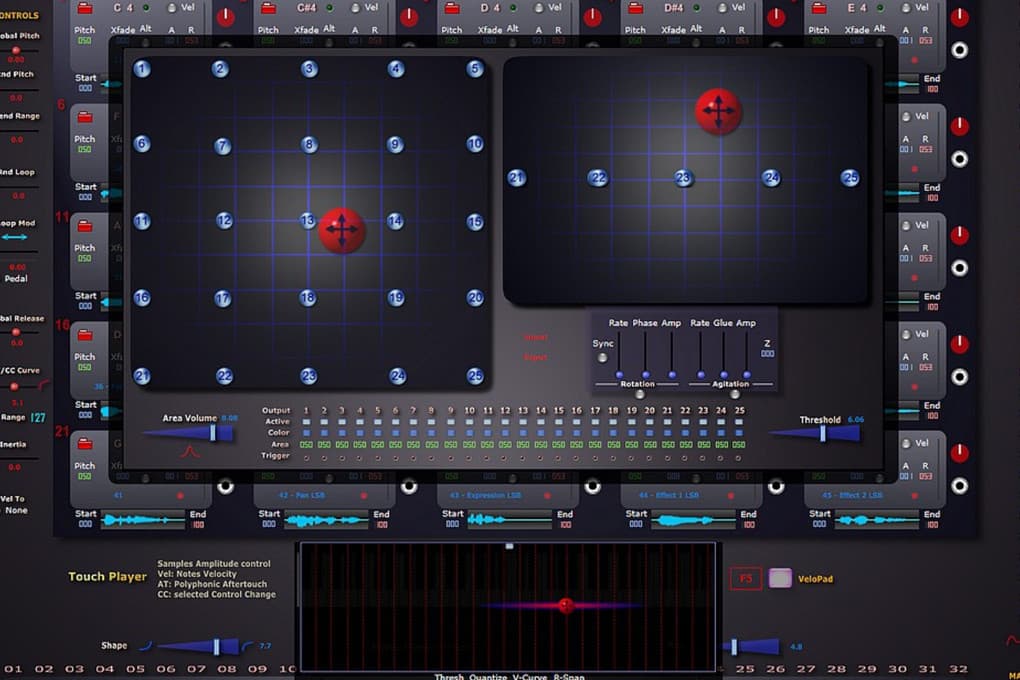
Task: Click the red F5 button
Action: point(745,578)
